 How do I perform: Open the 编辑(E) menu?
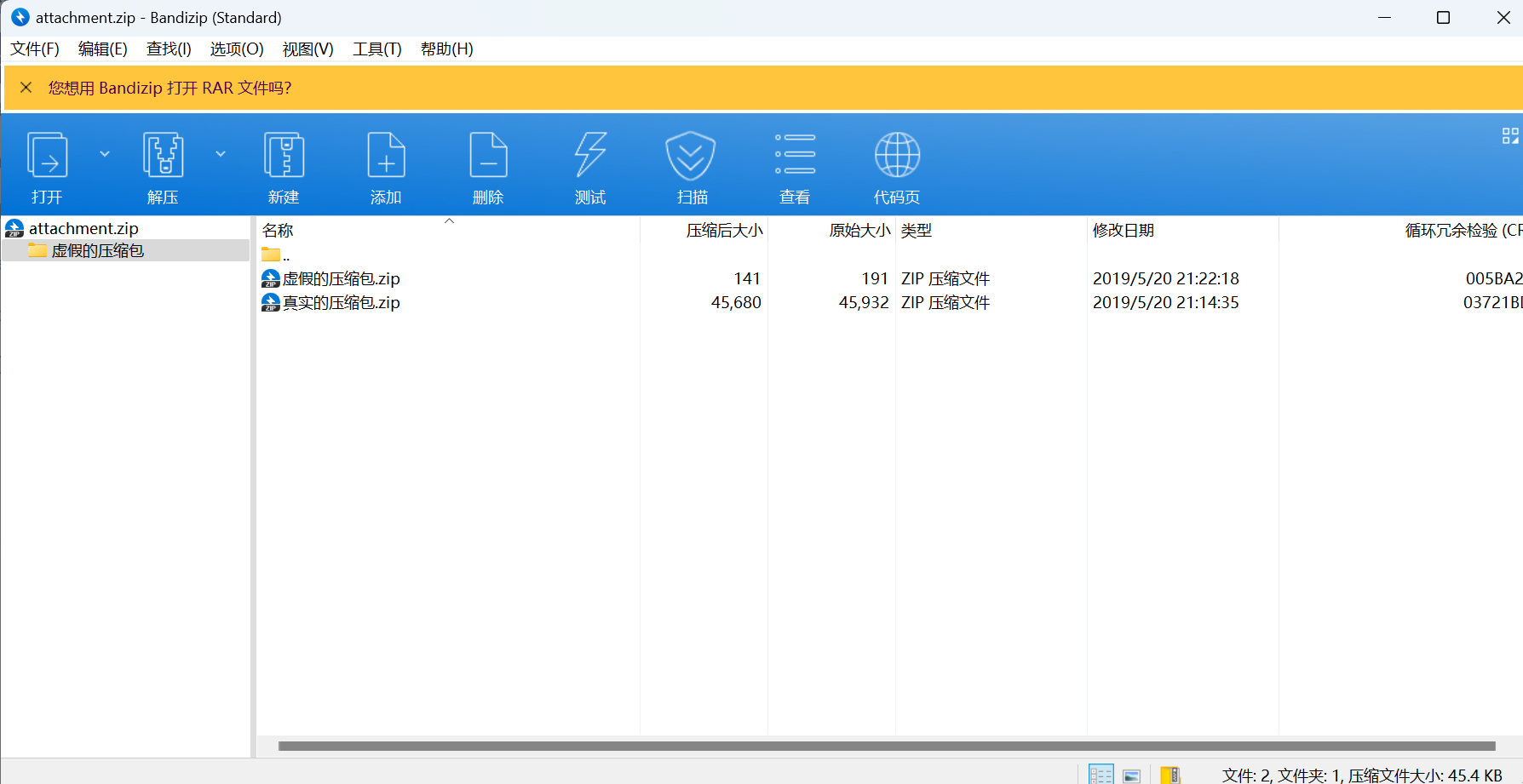click(x=103, y=49)
